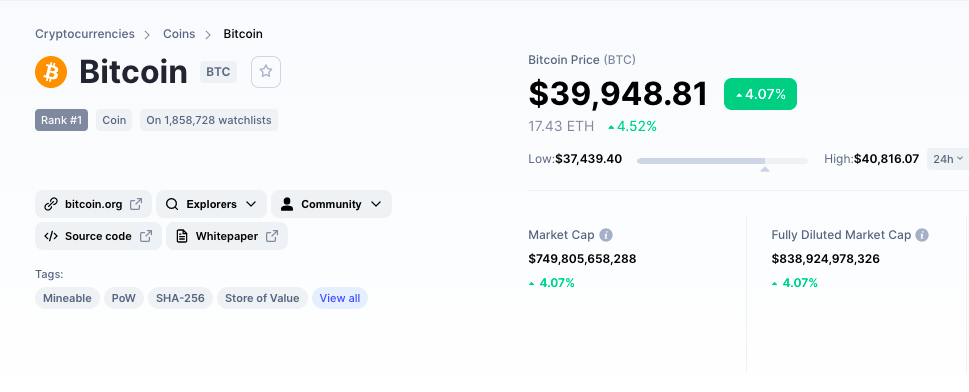969x392 pixels.
Task: Click the chain link icon beside bitcoin.org
Action: (51, 204)
